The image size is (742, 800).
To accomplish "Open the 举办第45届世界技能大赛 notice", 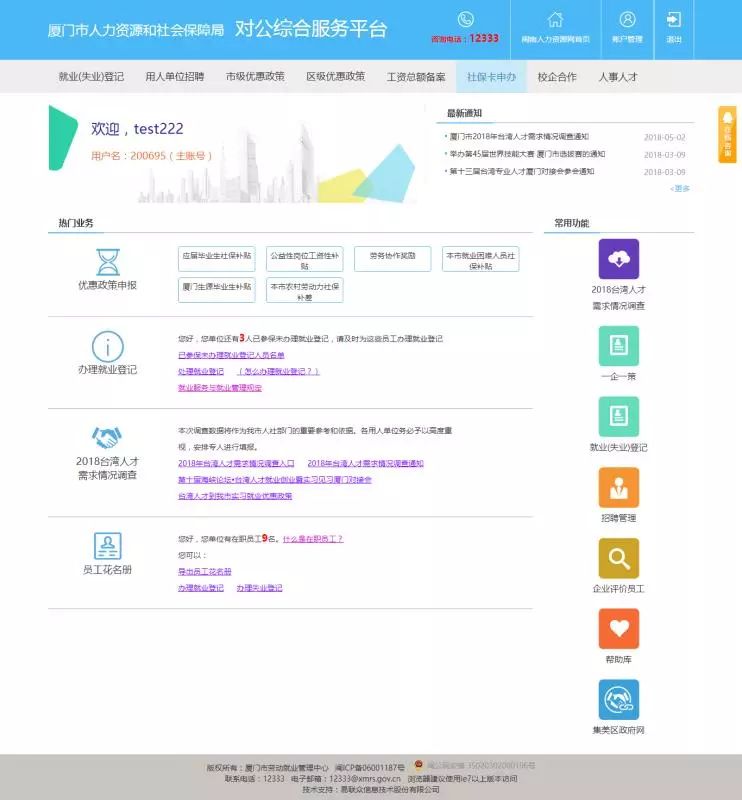I will coord(526,154).
